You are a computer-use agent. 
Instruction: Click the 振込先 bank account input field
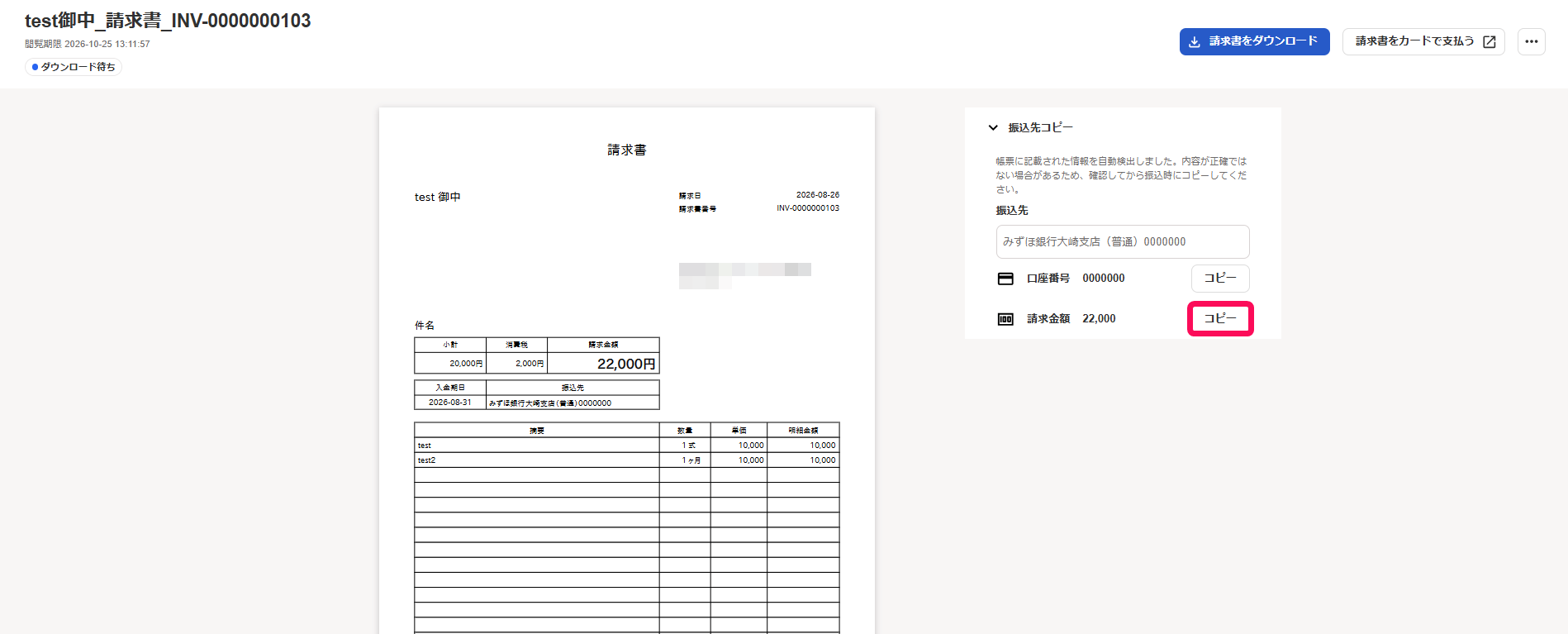tap(1123, 241)
